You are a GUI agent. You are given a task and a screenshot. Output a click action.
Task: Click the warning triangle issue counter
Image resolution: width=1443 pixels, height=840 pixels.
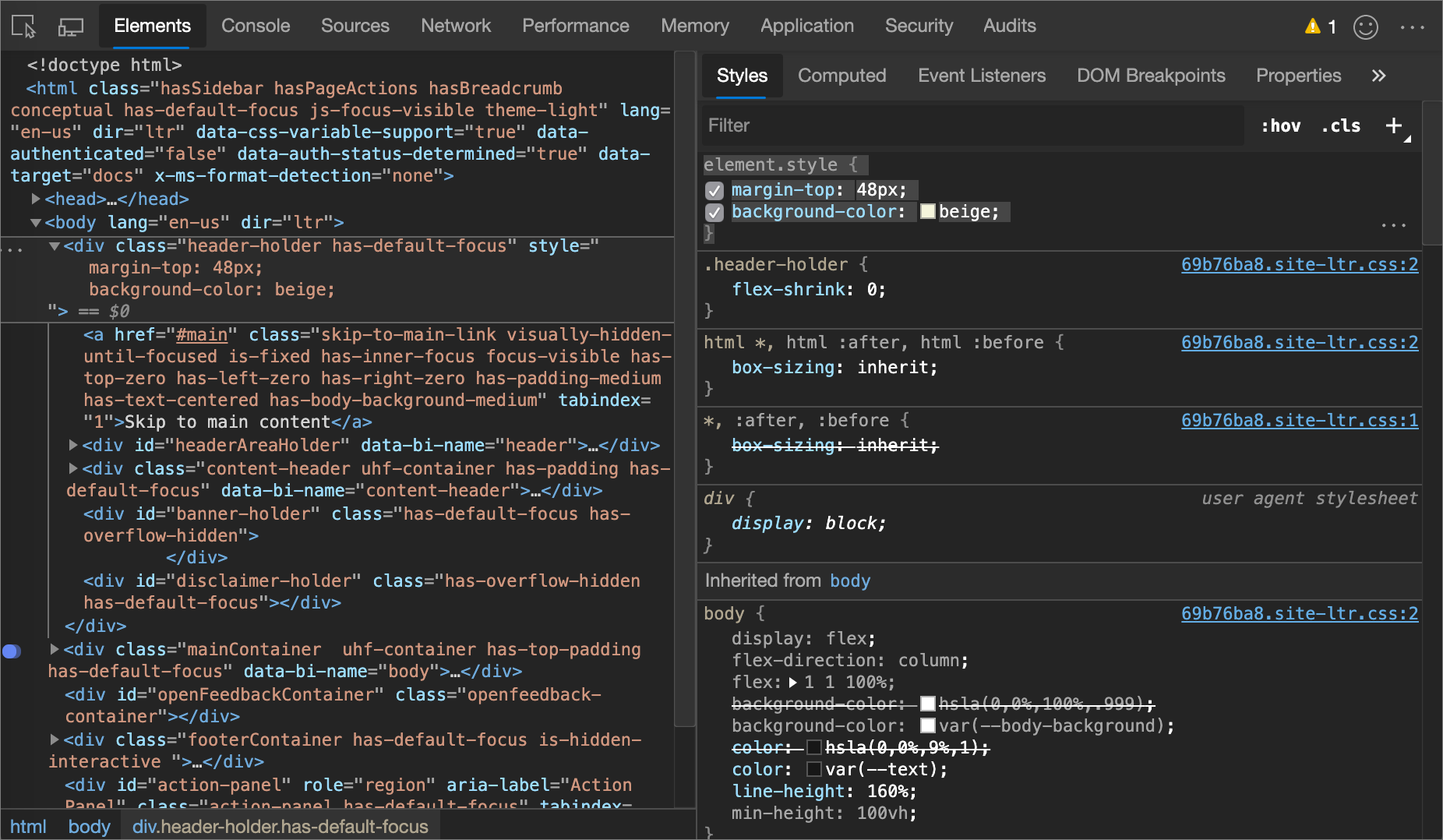1320,26
